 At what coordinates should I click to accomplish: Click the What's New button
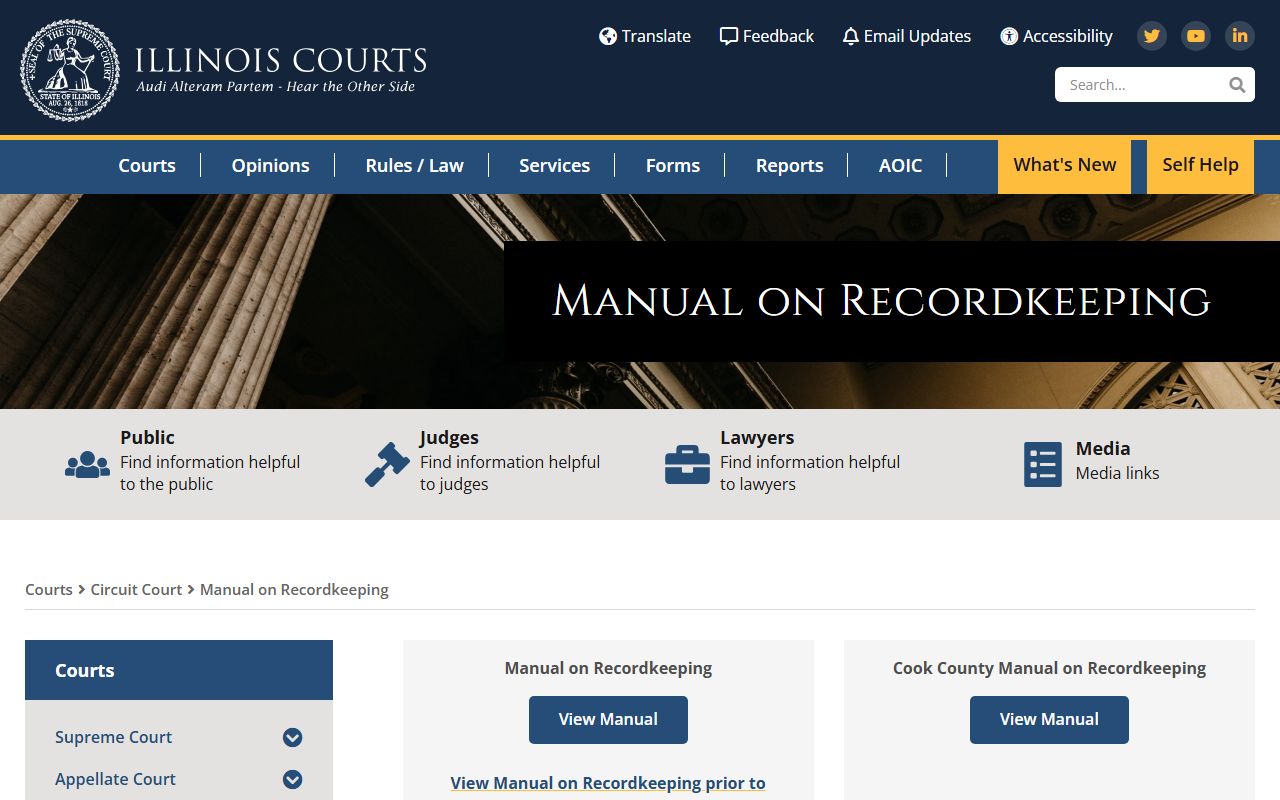pyautogui.click(x=1064, y=166)
